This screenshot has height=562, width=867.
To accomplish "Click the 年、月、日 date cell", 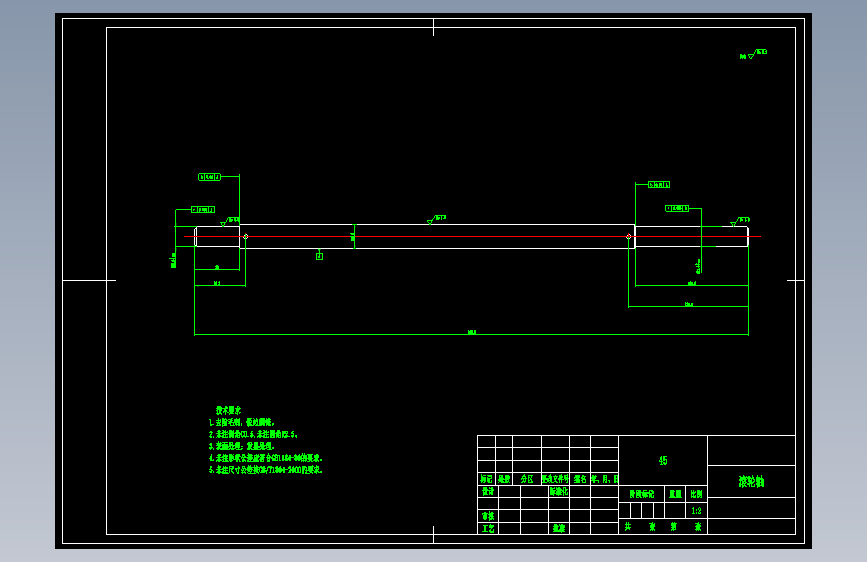I will point(604,479).
